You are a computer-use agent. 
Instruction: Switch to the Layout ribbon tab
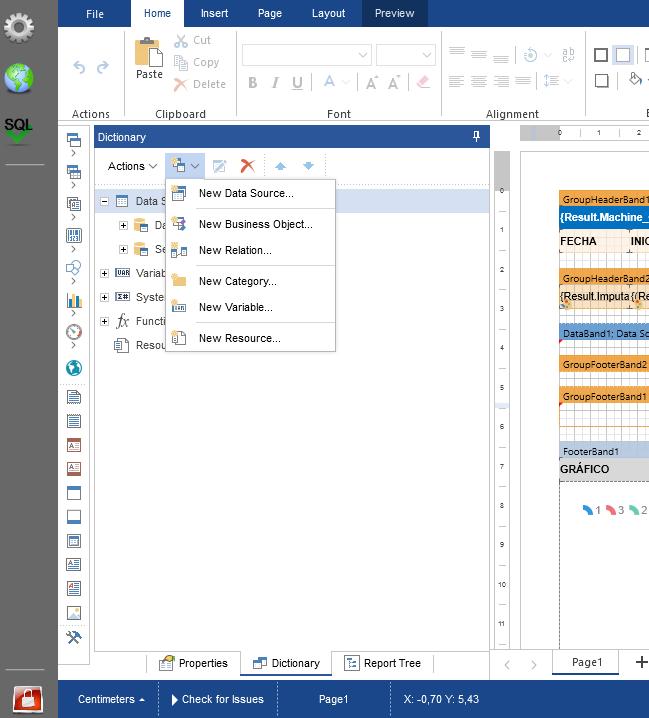pyautogui.click(x=328, y=14)
